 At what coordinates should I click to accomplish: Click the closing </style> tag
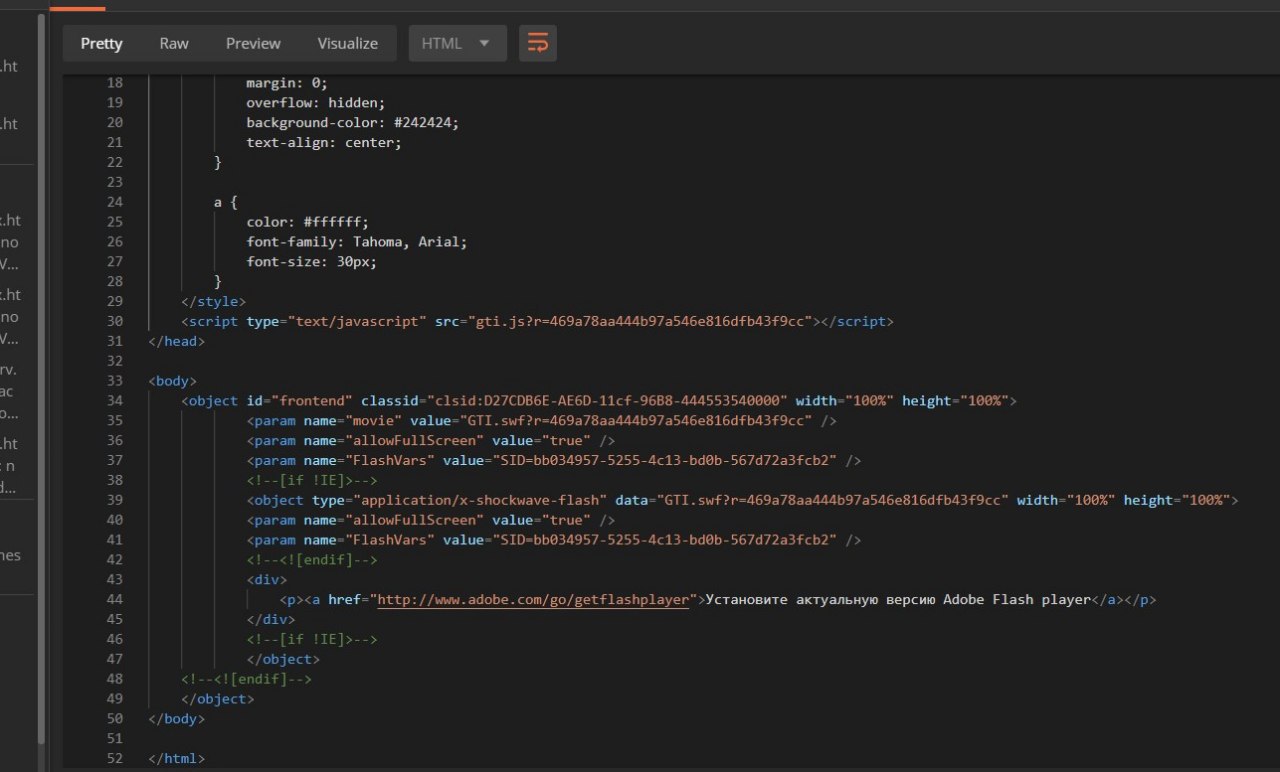click(213, 301)
